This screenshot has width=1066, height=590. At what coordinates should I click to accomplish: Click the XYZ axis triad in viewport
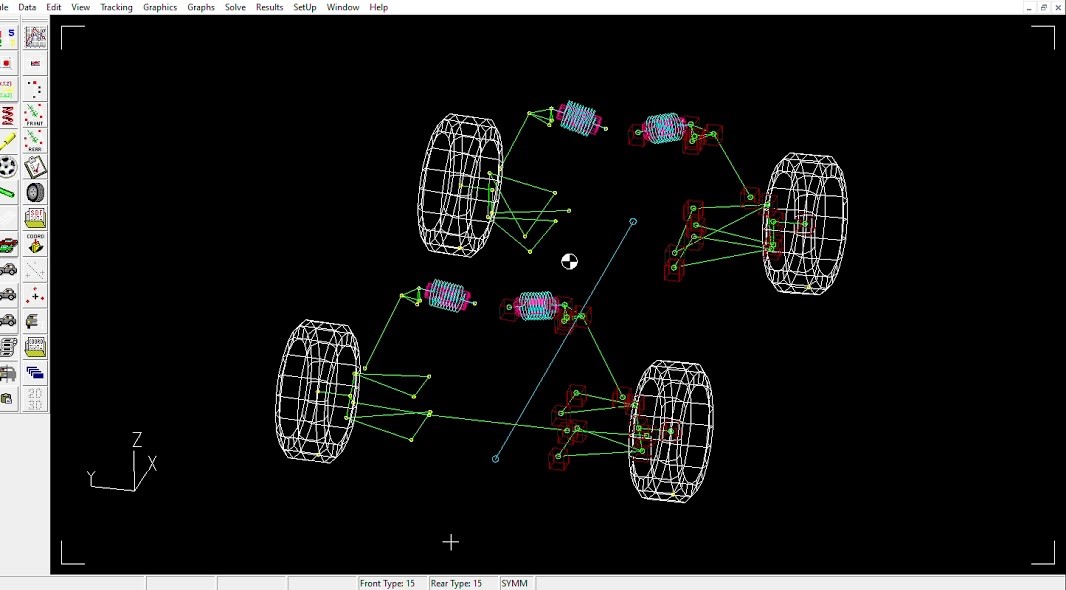(x=123, y=462)
